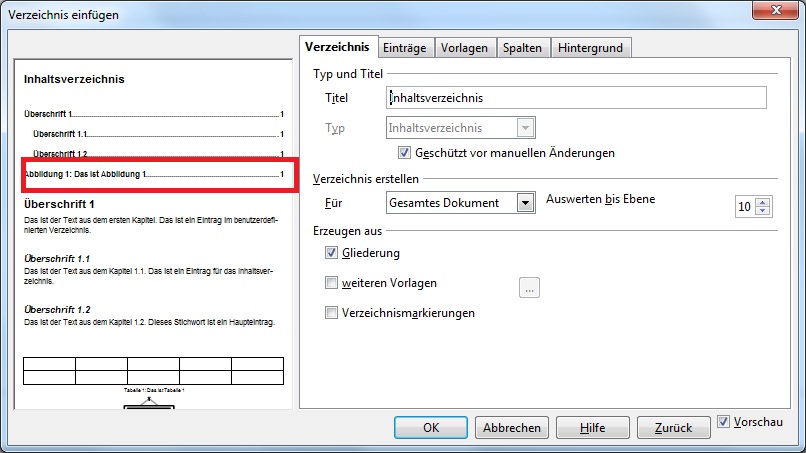
Task: Open the Hintergrund tab
Action: coord(590,47)
